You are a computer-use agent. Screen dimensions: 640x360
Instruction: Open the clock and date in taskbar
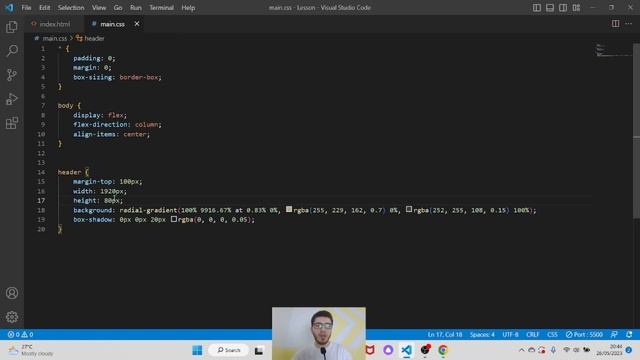click(610, 350)
